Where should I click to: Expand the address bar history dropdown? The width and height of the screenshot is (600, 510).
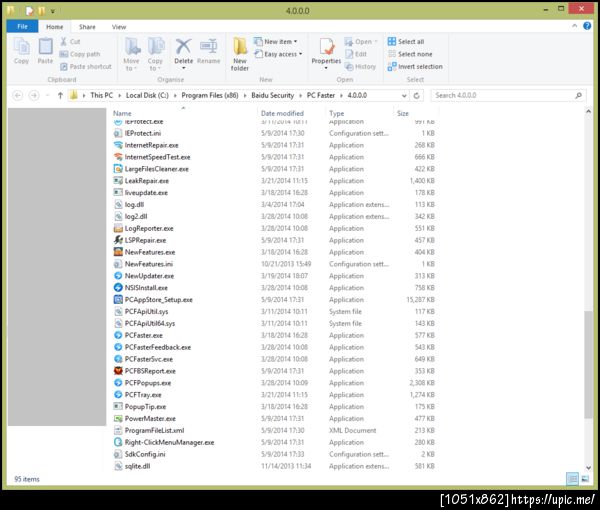pyautogui.click(x=404, y=96)
